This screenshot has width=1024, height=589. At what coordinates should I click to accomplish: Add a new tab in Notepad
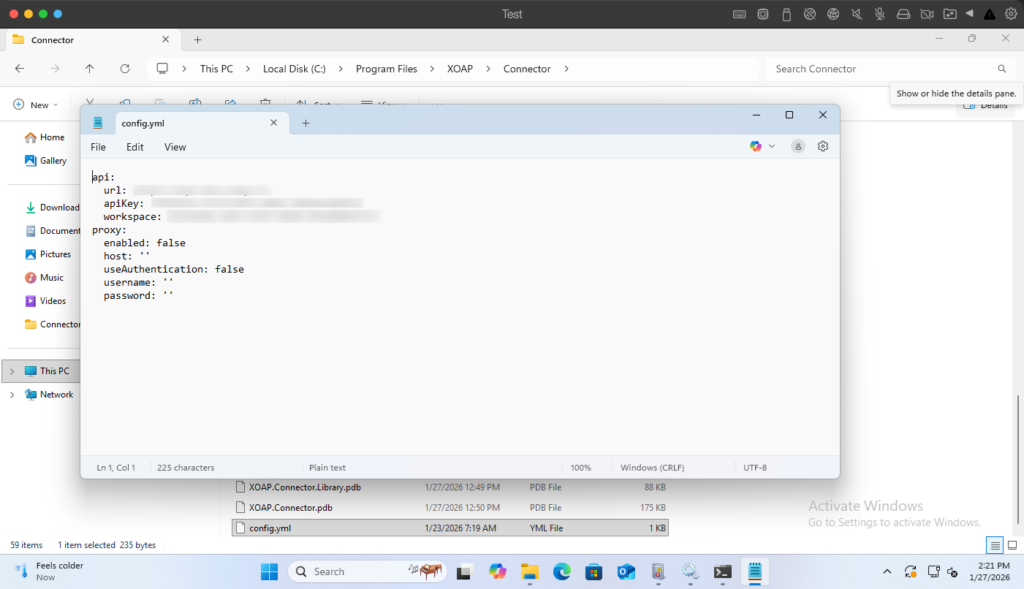pyautogui.click(x=306, y=123)
